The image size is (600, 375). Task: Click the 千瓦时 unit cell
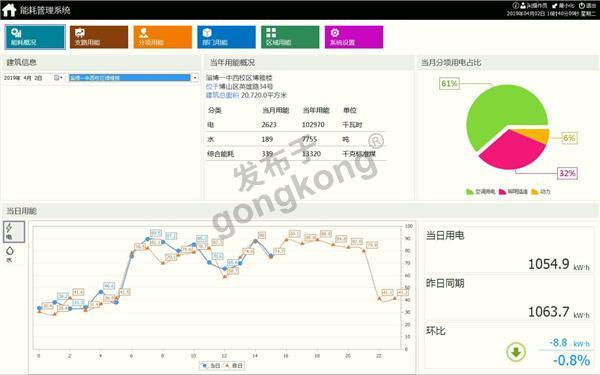click(x=352, y=125)
